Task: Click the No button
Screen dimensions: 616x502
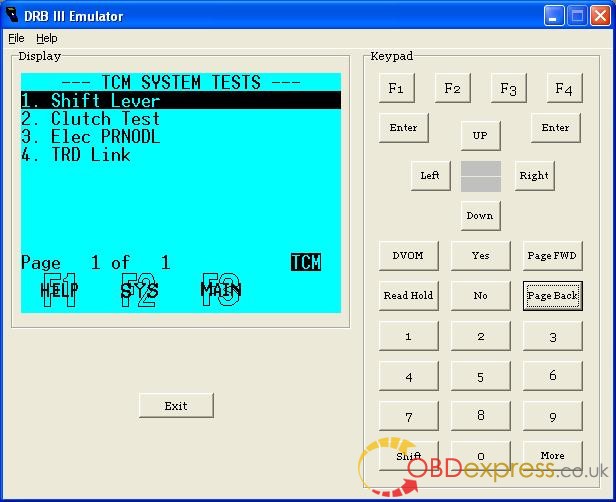Action: point(480,295)
